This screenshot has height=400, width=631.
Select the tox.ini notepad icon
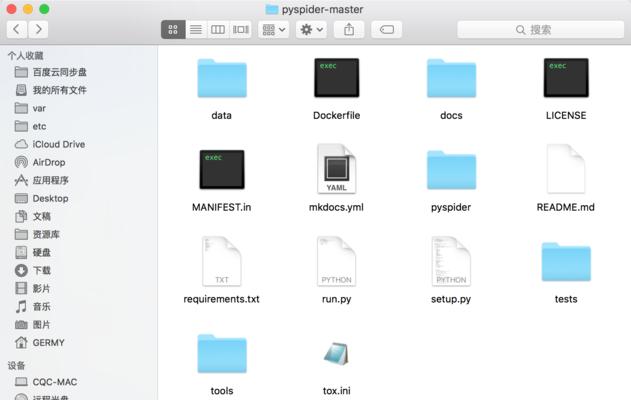click(x=336, y=353)
